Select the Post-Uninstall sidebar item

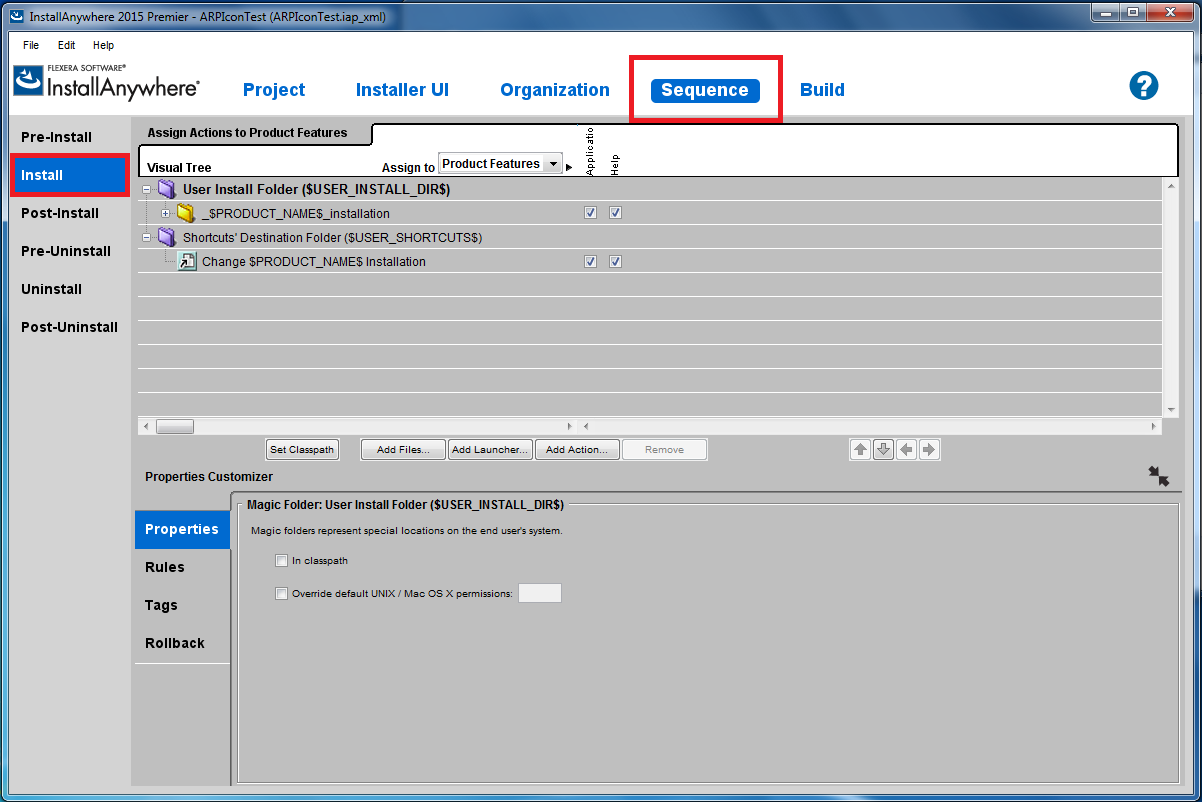(x=70, y=327)
